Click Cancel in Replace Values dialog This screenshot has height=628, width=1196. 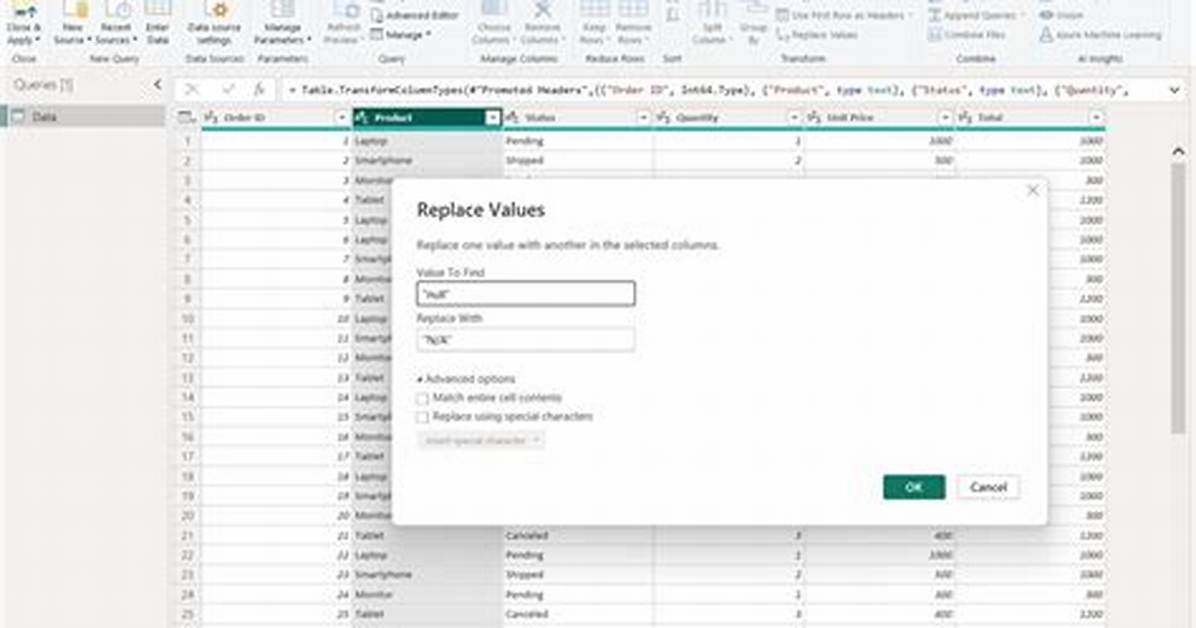(x=988, y=487)
